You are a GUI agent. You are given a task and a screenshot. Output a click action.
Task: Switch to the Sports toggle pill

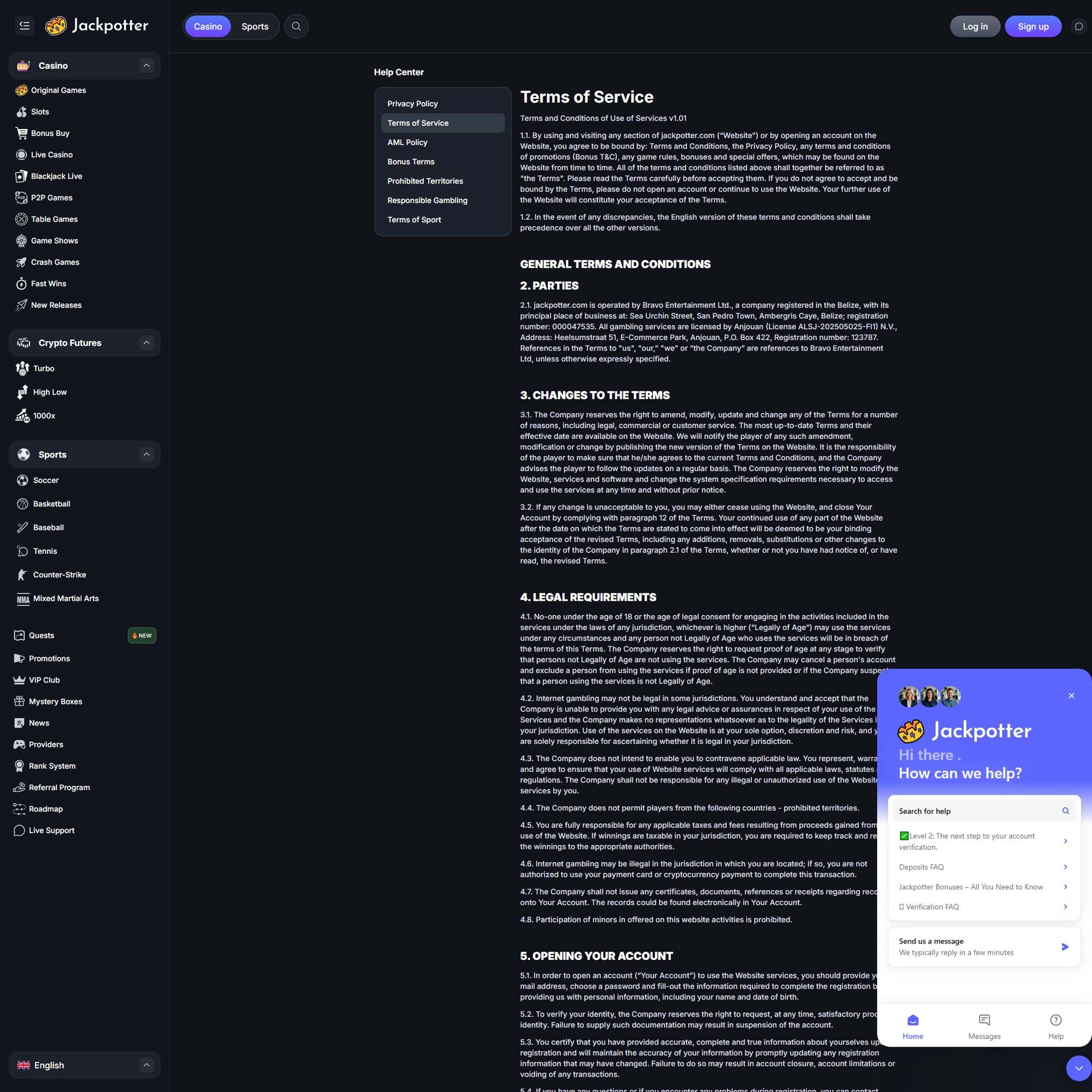255,27
